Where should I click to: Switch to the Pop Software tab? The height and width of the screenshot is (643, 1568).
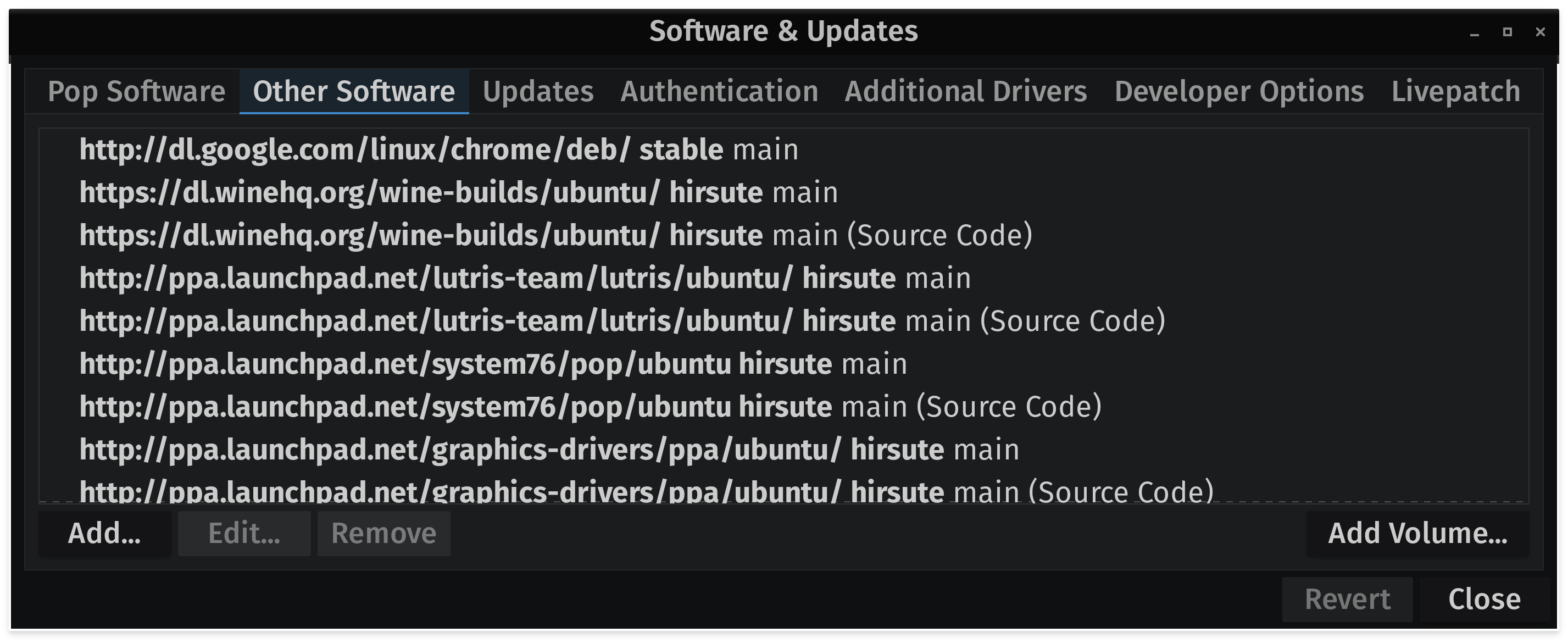pyautogui.click(x=136, y=92)
